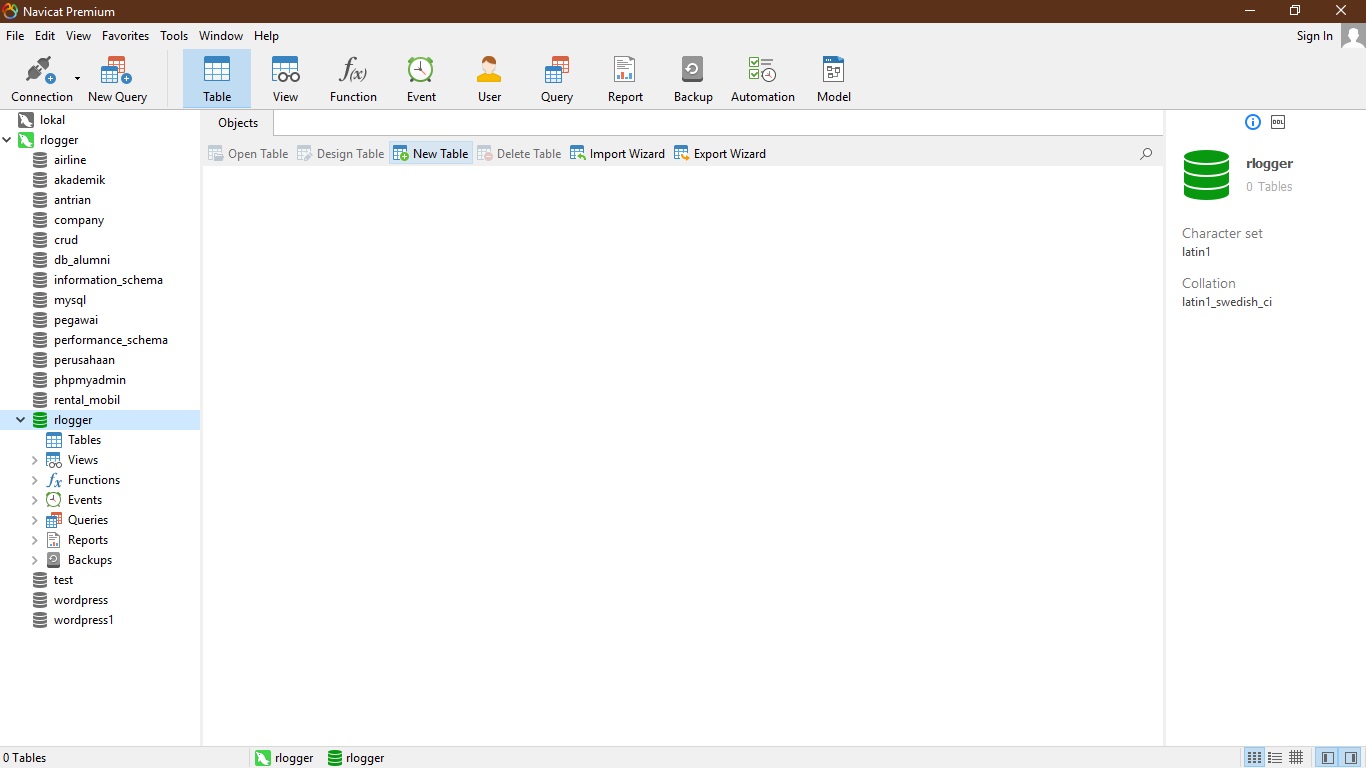Collapse the rlogger database node

click(20, 420)
